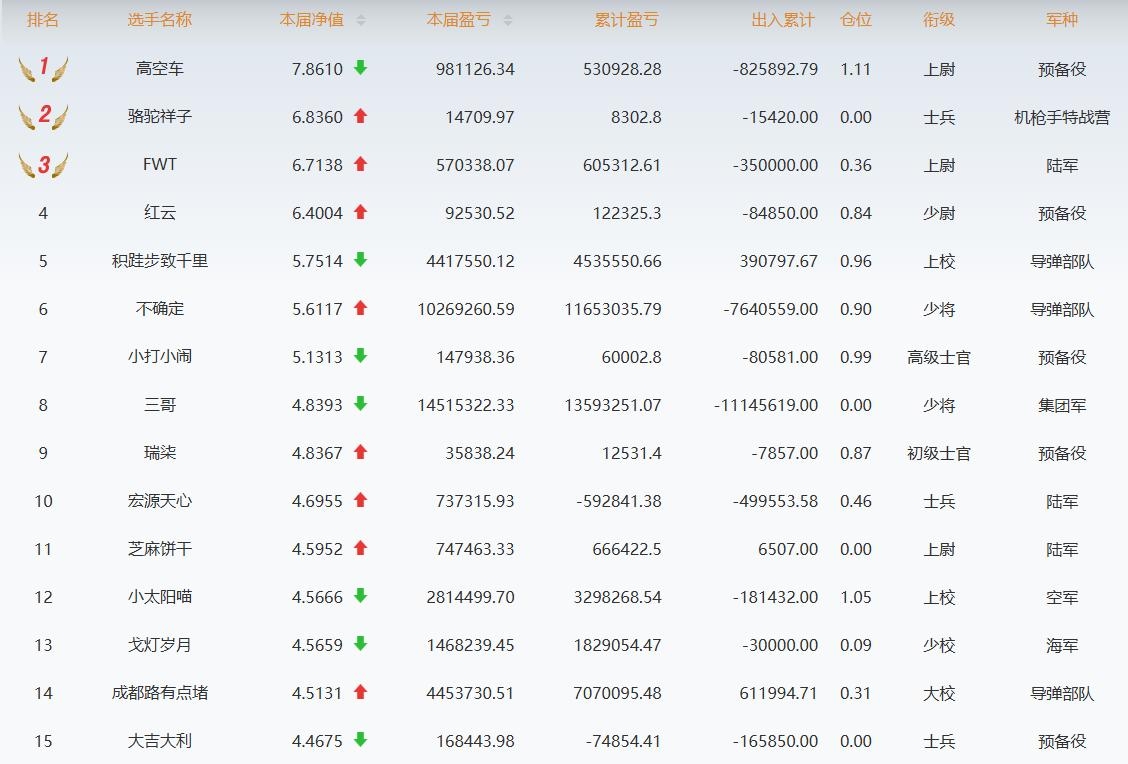Open player 成都路有点堵 details
The image size is (1128, 764).
point(160,693)
